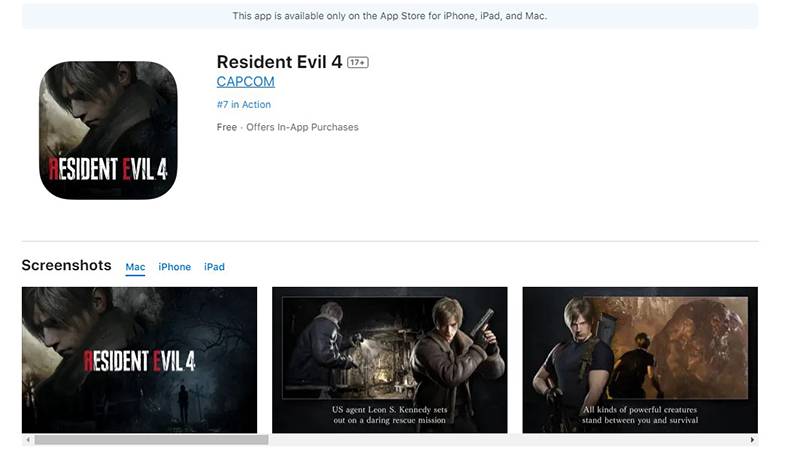
Task: Click the horizontal scrollbar thumb
Action: click(x=151, y=440)
